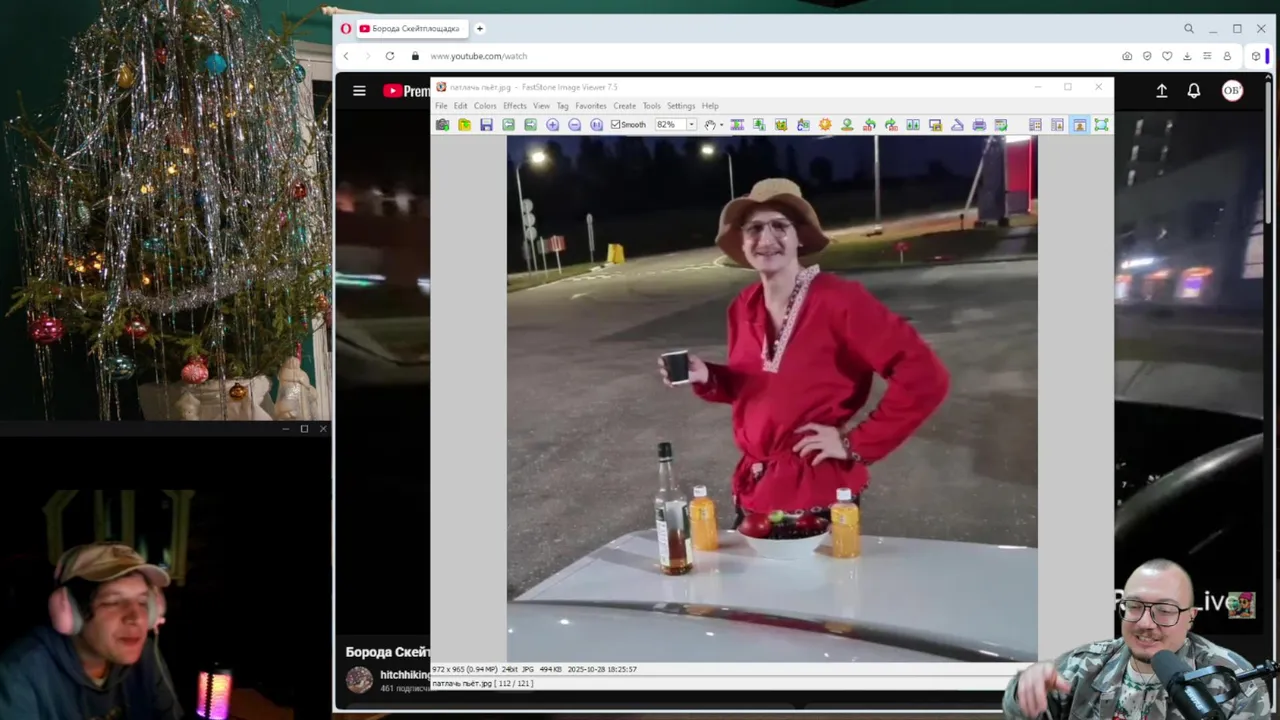Open the Tools menu in FastStone
This screenshot has width=1280, height=720.
(652, 106)
